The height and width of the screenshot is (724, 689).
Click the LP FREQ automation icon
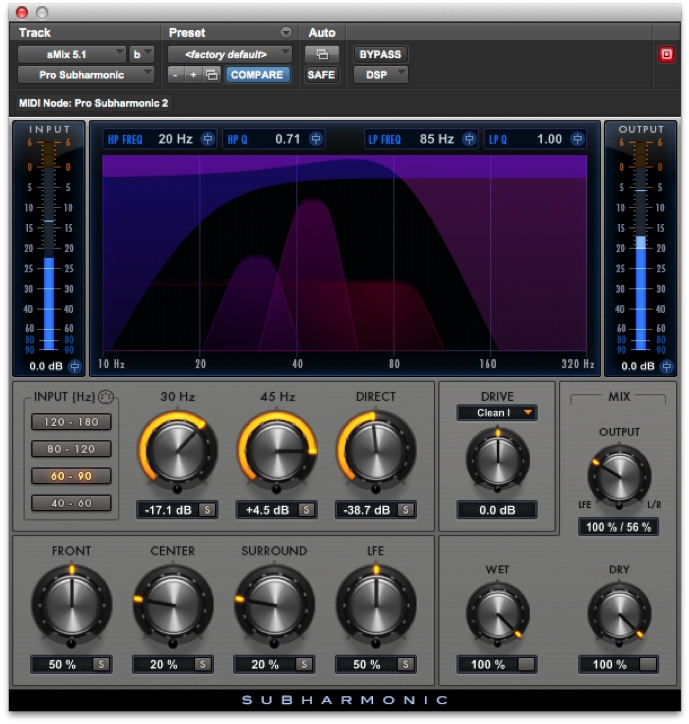469,139
